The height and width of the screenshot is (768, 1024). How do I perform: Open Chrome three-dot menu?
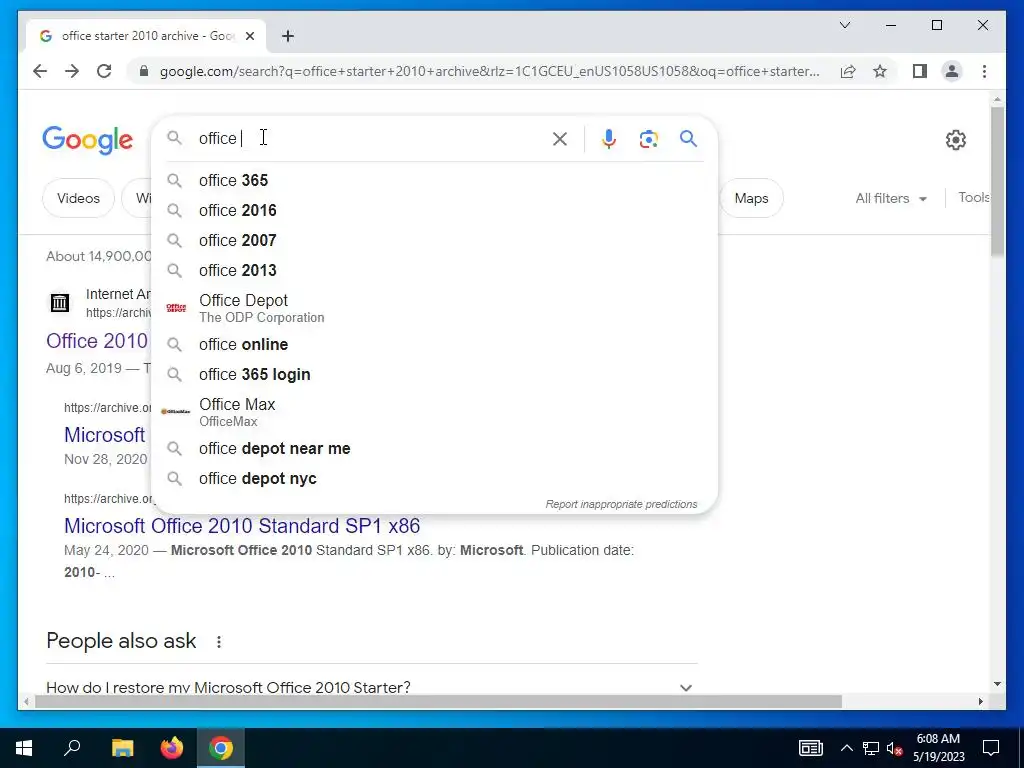coord(984,71)
